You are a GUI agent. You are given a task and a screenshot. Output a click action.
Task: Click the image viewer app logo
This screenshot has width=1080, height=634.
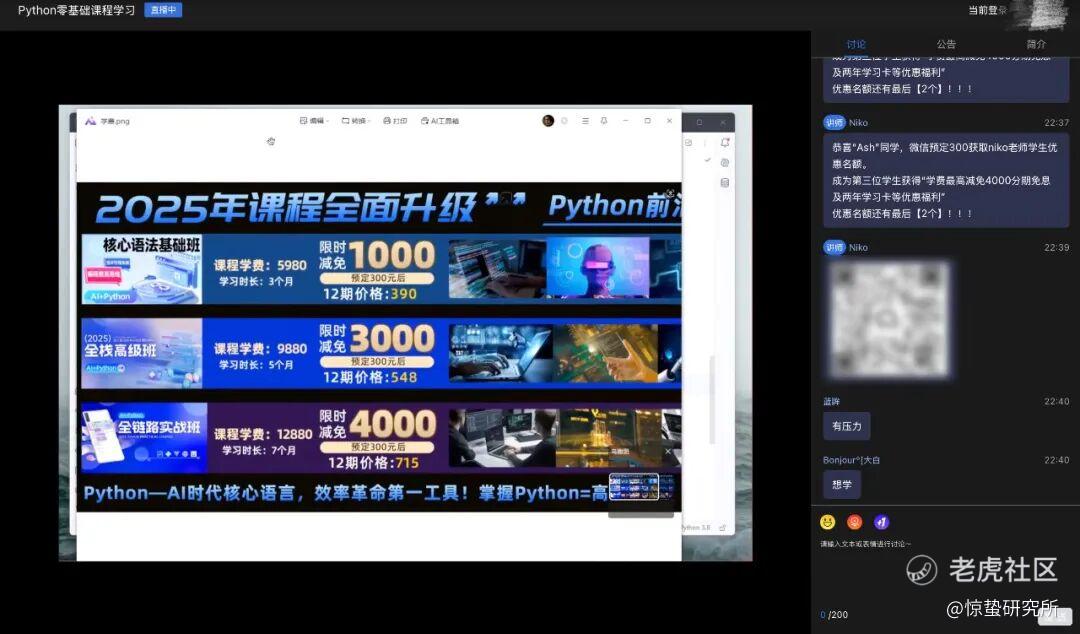click(x=90, y=121)
